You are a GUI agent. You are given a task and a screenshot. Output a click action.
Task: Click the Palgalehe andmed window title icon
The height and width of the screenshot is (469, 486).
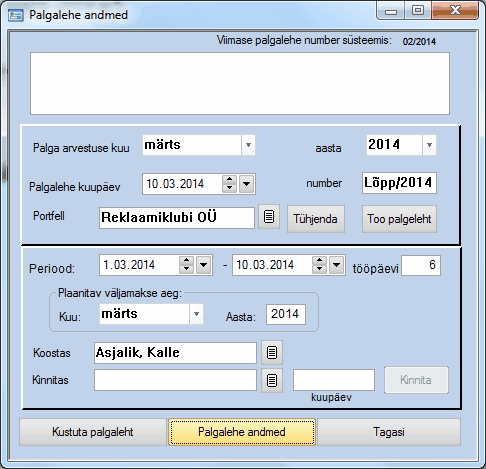click(16, 15)
